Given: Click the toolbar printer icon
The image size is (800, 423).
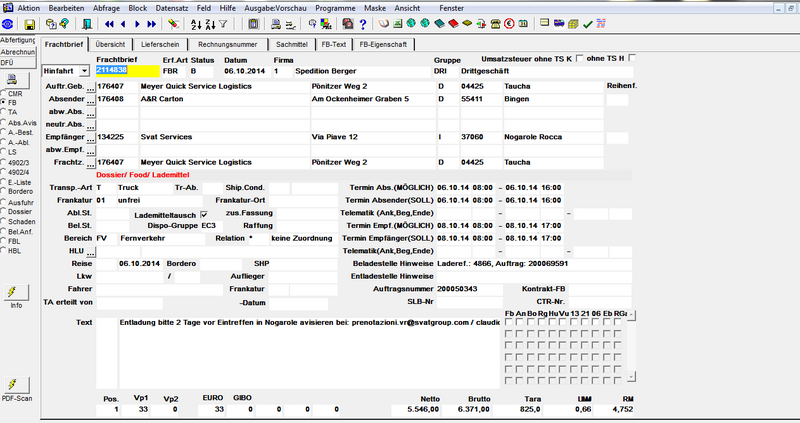Looking at the screenshot, I should [276, 24].
